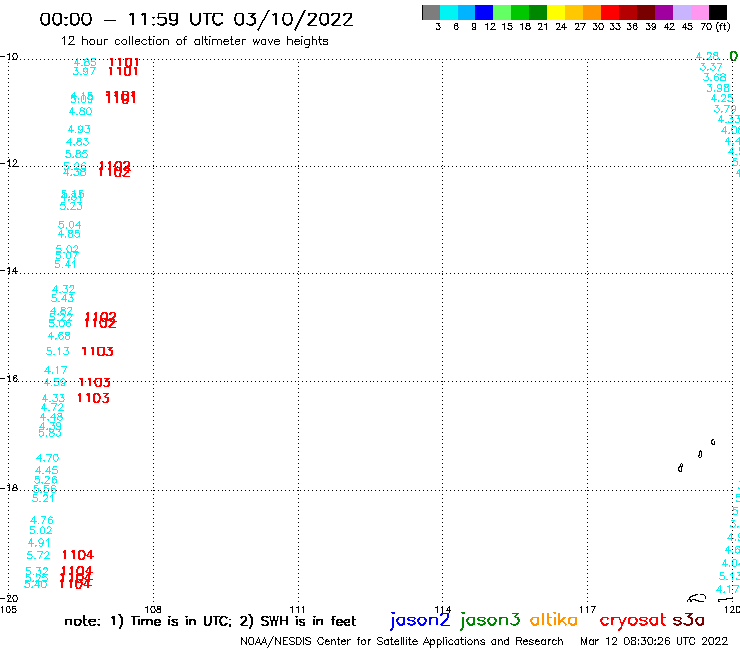Click the wave height value "3.37"
The image size is (740, 650).
(711, 68)
